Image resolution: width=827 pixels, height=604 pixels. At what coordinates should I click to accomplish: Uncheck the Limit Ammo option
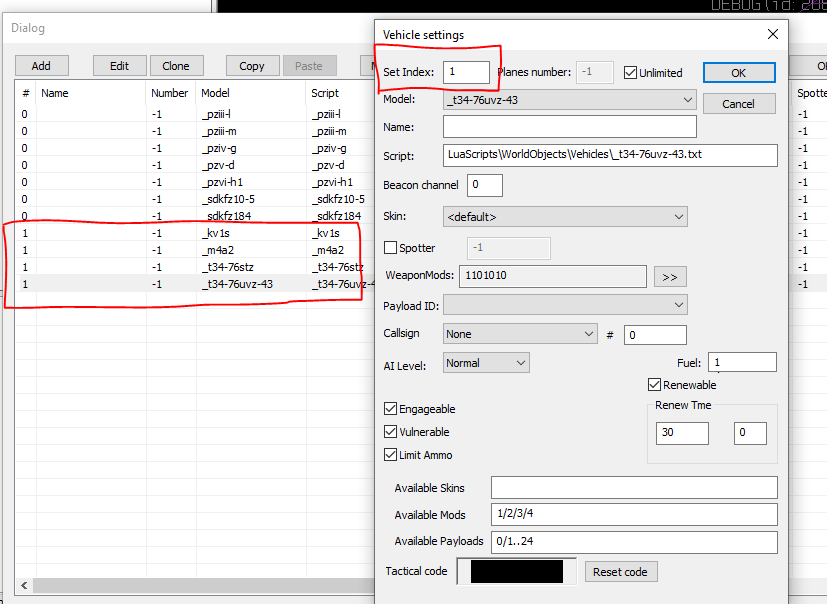(391, 455)
